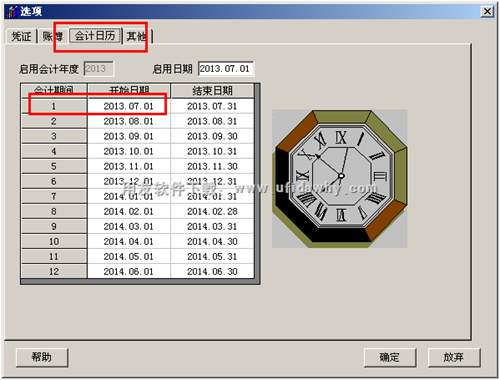Switch to the 凭证 tab
This screenshot has width=500, height=380.
pos(21,36)
